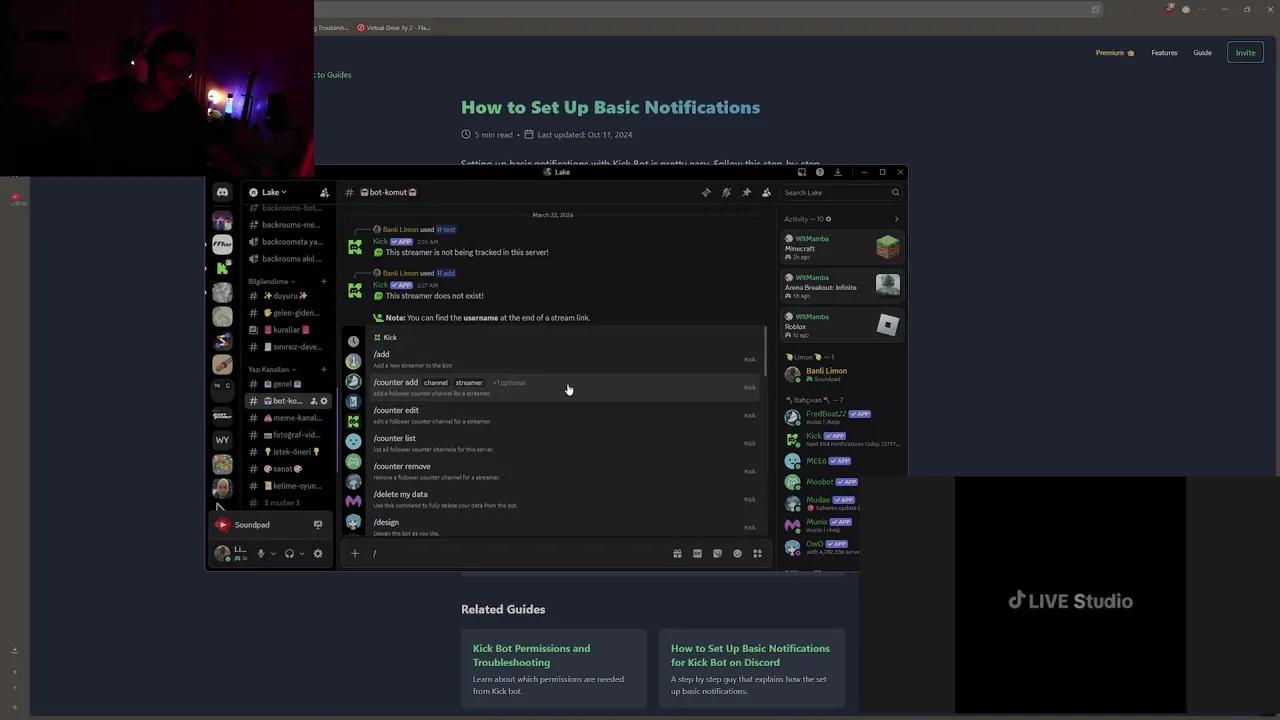Open the Moobot member profile
The width and height of the screenshot is (1280, 720).
[820, 482]
